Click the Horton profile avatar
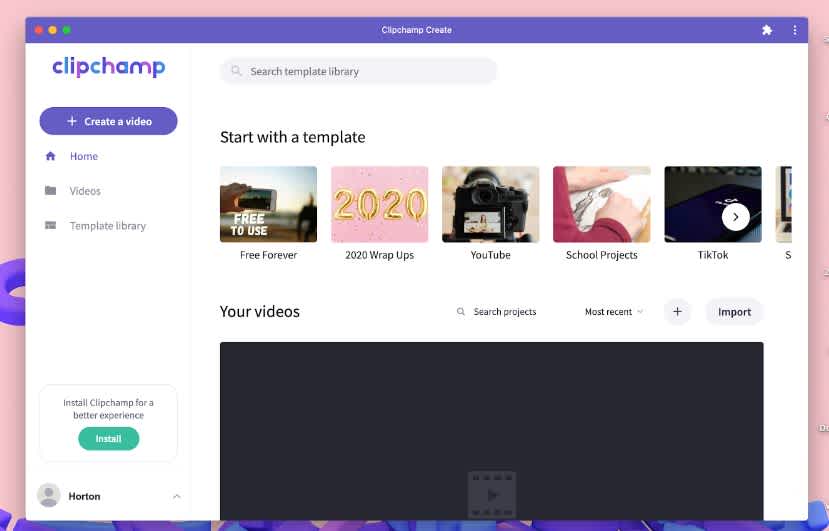This screenshot has width=829, height=531. (x=49, y=496)
